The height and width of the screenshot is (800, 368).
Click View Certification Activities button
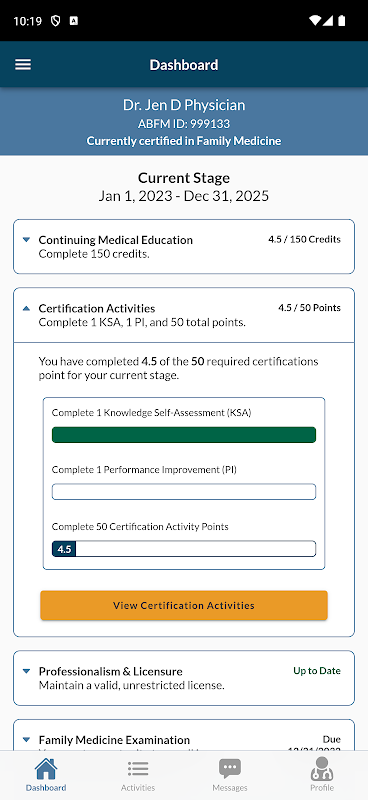(x=184, y=606)
